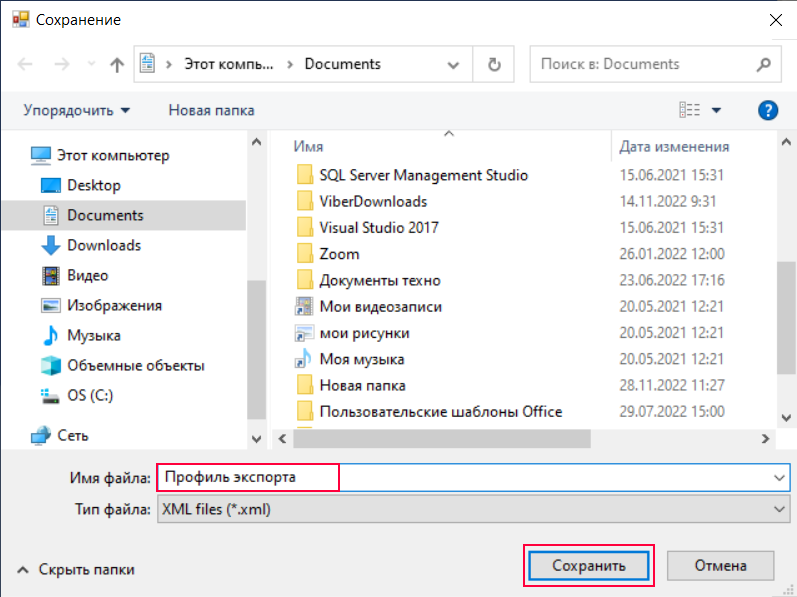Click the Refresh button in address bar
797x597 pixels.
493,64
